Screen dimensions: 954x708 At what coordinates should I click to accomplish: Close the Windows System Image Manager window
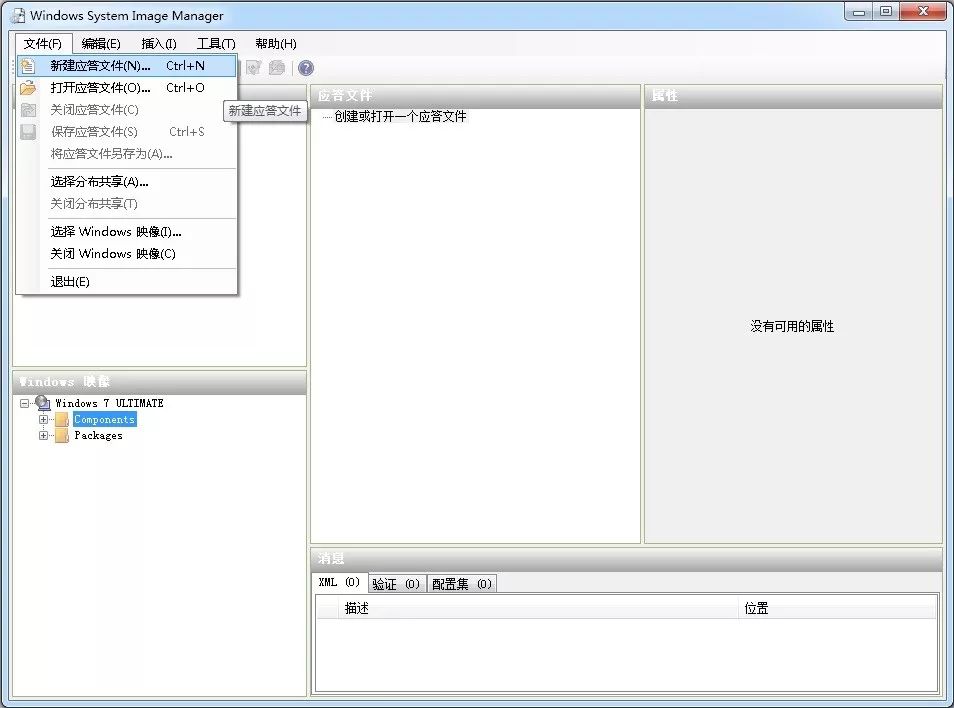(923, 12)
